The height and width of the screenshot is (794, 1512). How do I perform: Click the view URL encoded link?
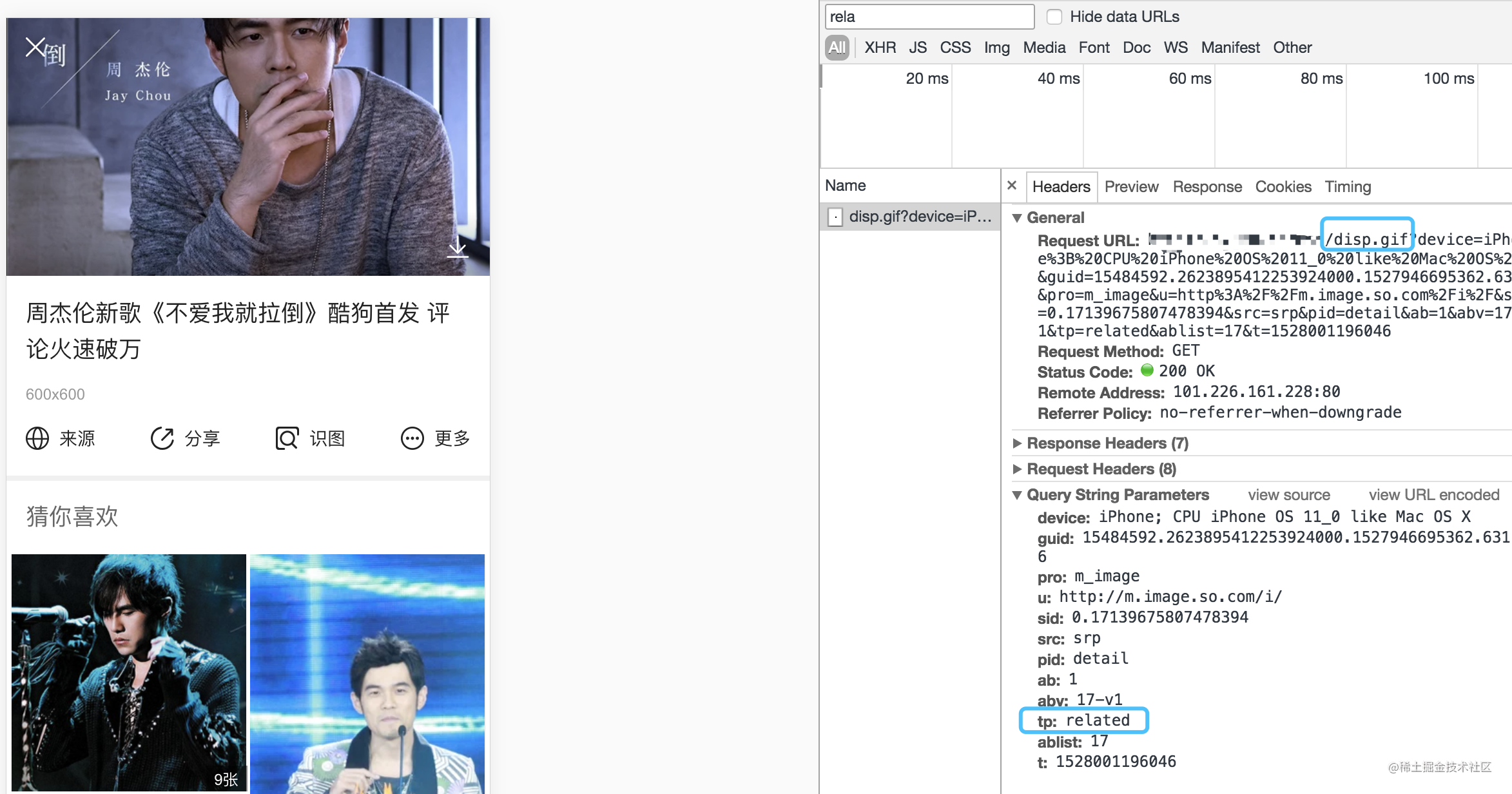(x=1434, y=495)
